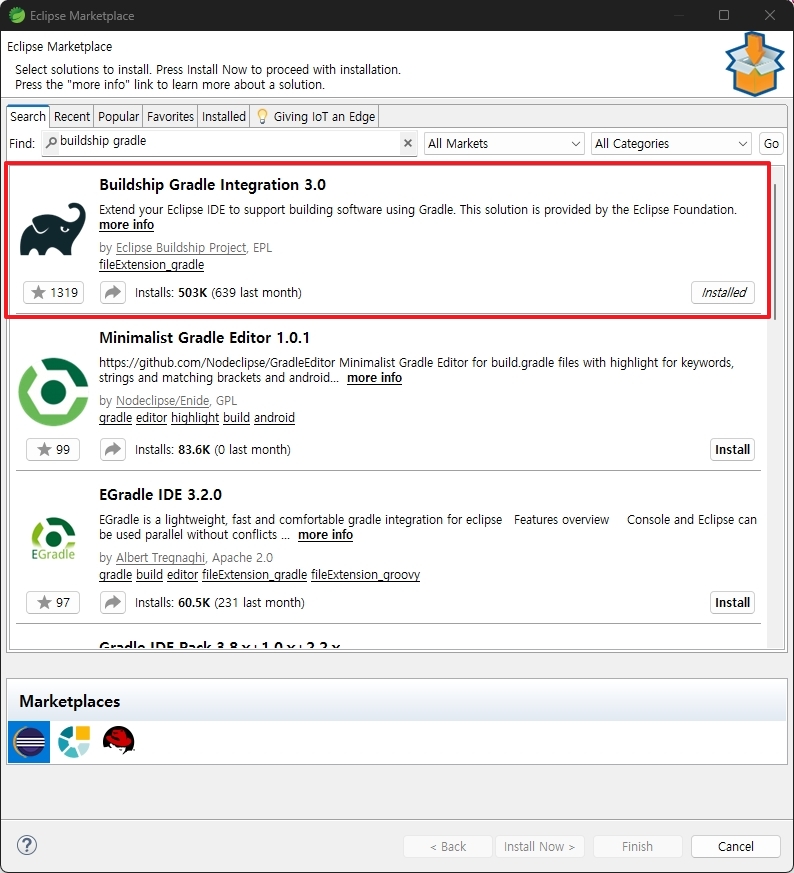The height and width of the screenshot is (873, 794).
Task: Click Installs: 503K text for Buildship
Action: 218,293
